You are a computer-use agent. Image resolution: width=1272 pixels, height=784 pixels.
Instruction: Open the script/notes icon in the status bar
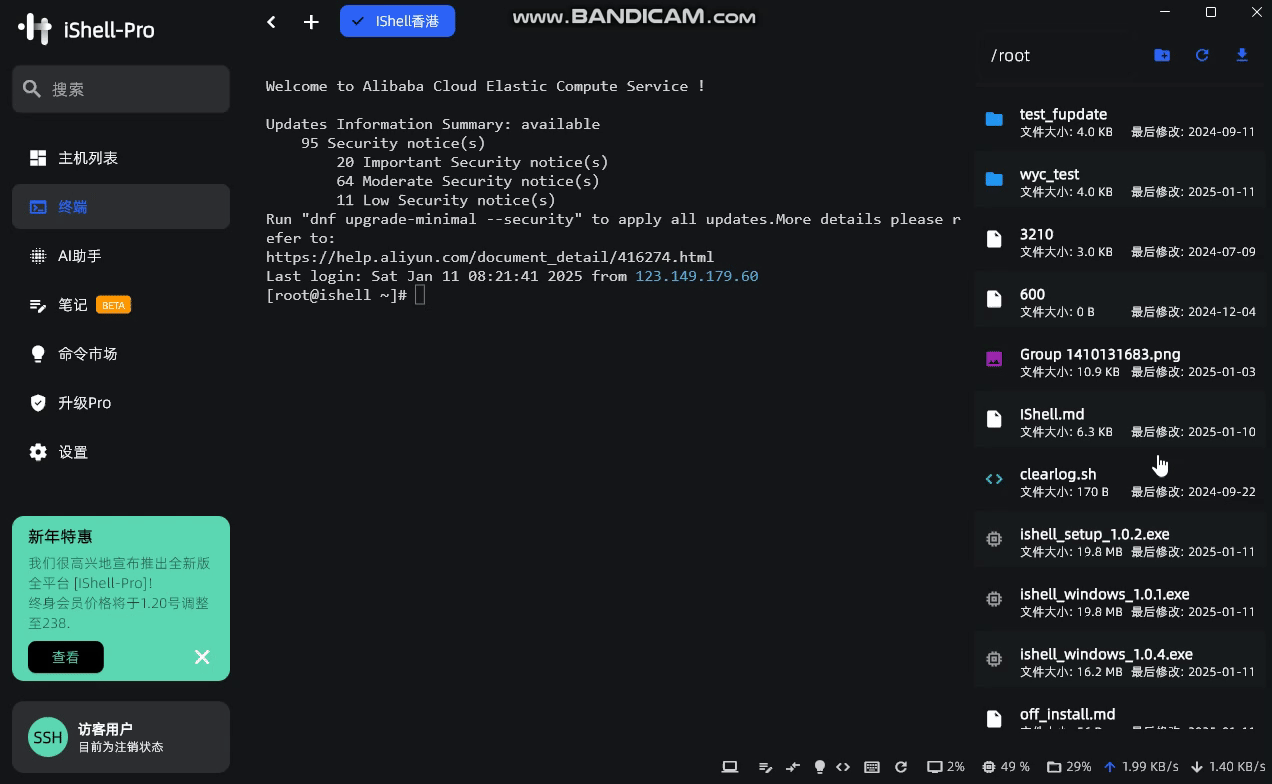765,767
